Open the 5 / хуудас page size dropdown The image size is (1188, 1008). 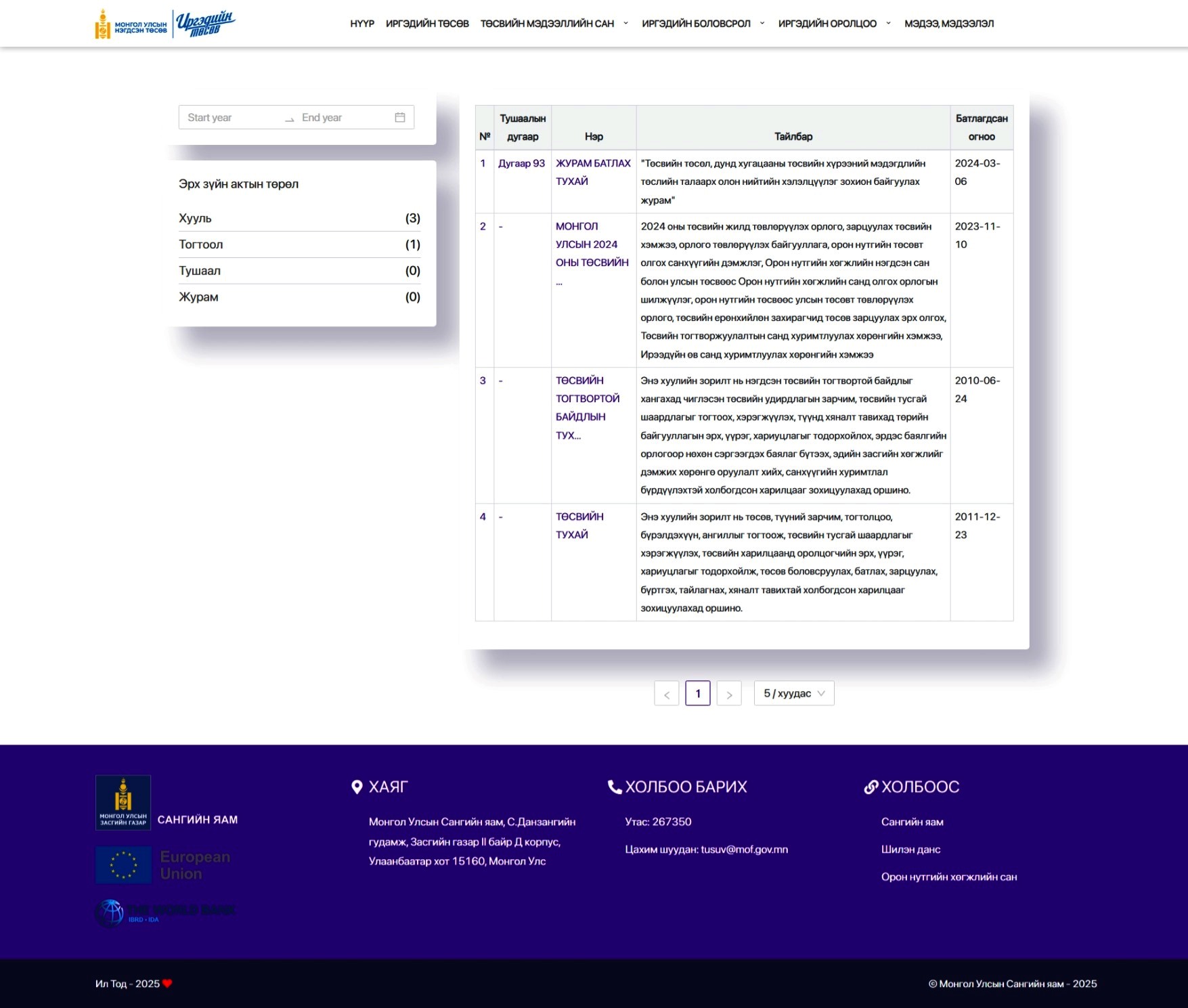coord(793,694)
